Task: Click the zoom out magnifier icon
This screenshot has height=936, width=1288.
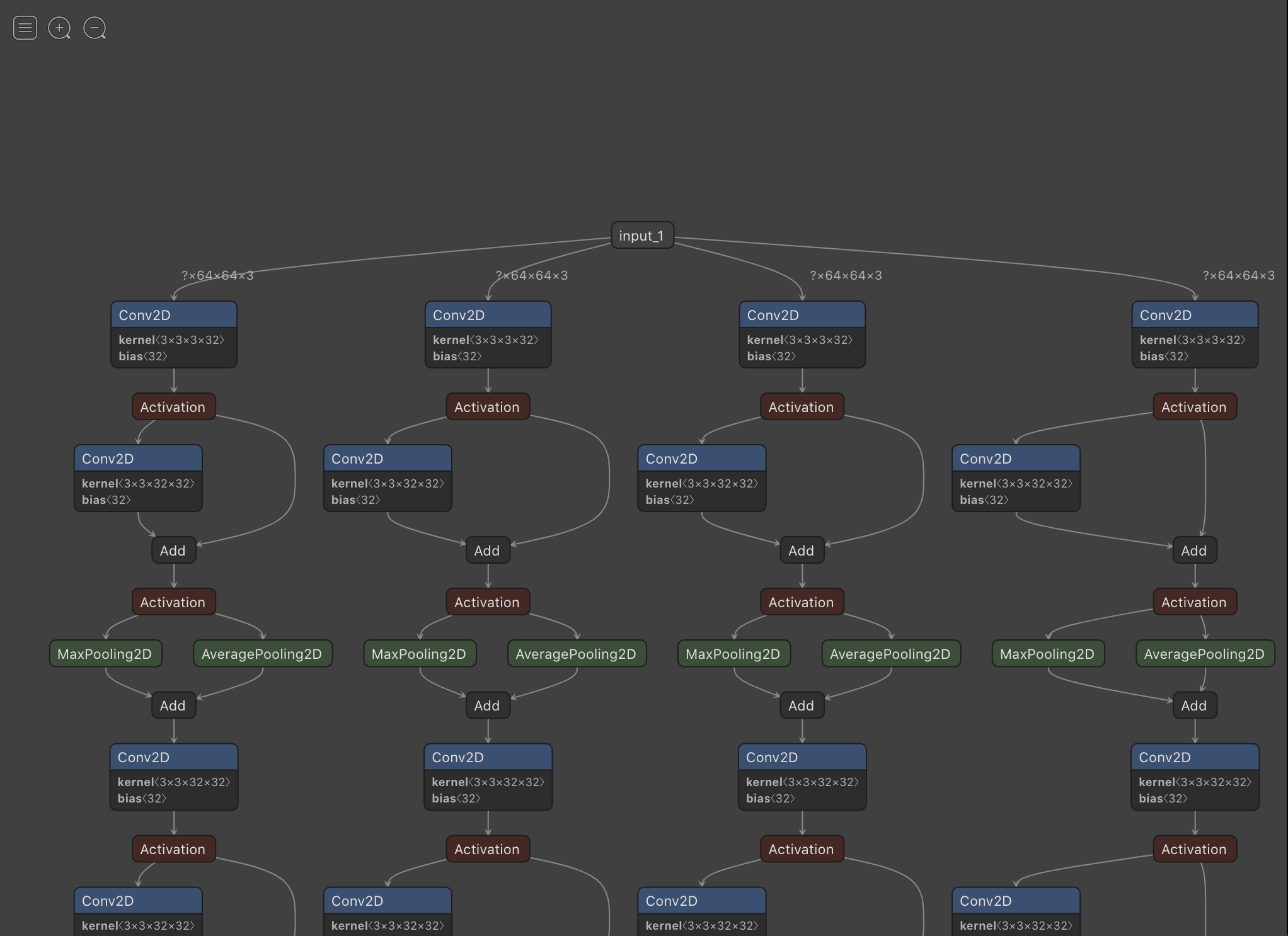Action: [95, 28]
